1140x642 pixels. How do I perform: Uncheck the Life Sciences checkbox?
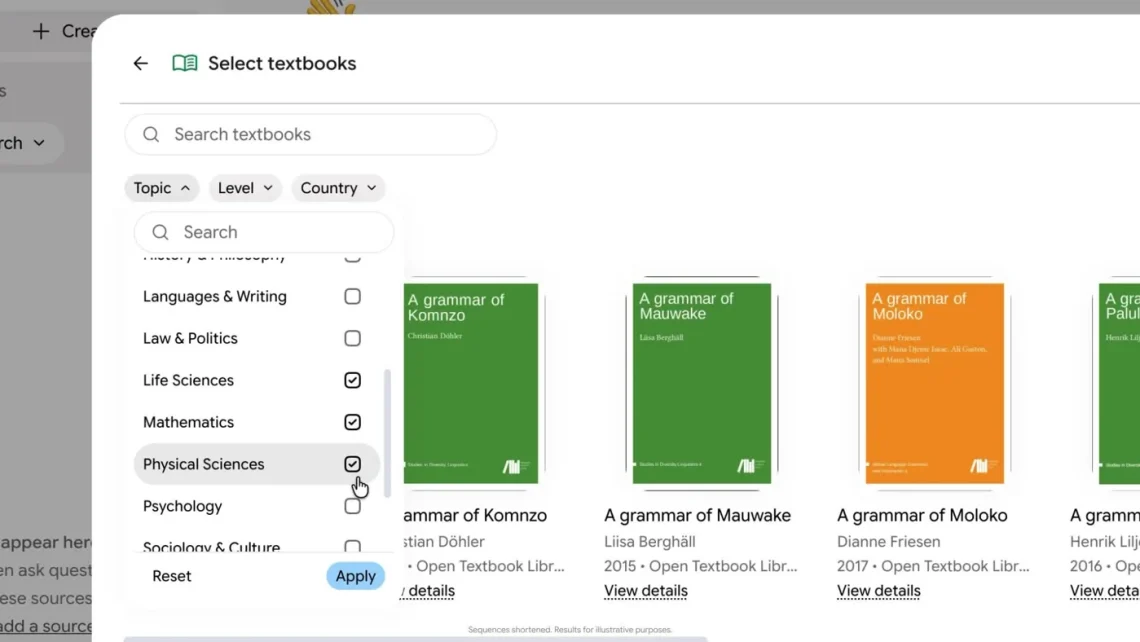pyautogui.click(x=353, y=380)
